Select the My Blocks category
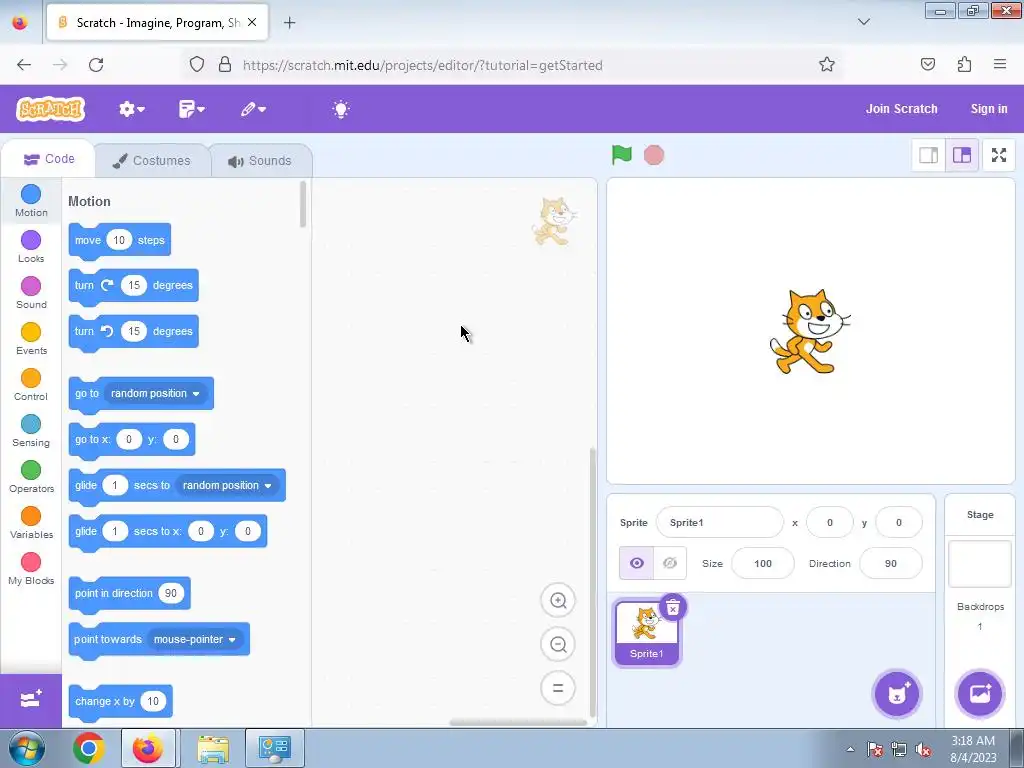This screenshot has width=1024, height=768. tap(31, 569)
